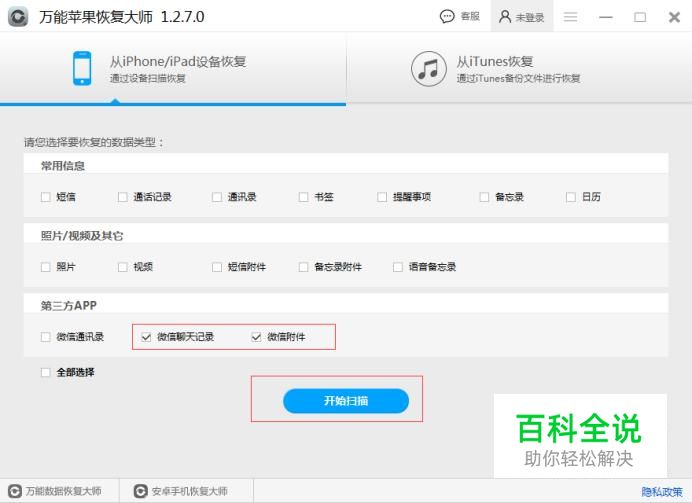Close the application window
The width and height of the screenshot is (692, 503).
point(674,17)
